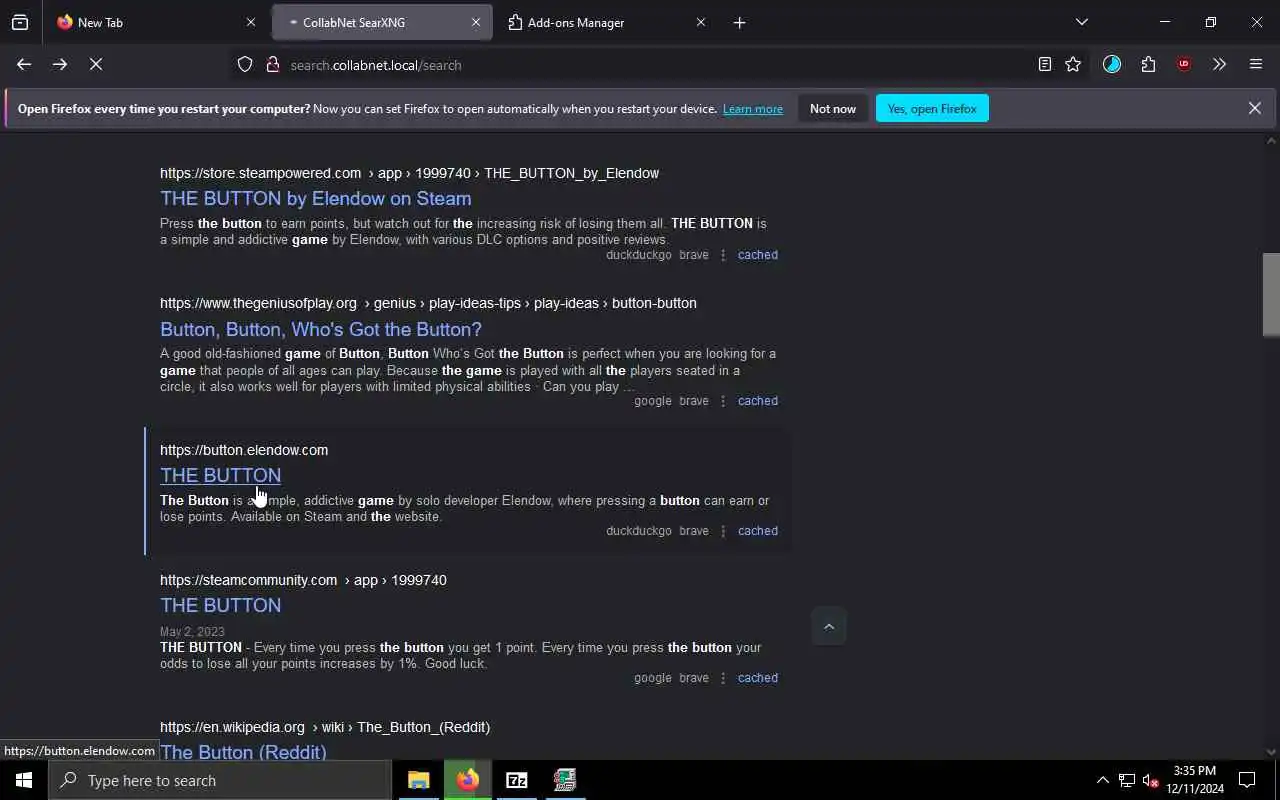1280x800 pixels.
Task: Go back to previous page
Action: point(24,64)
